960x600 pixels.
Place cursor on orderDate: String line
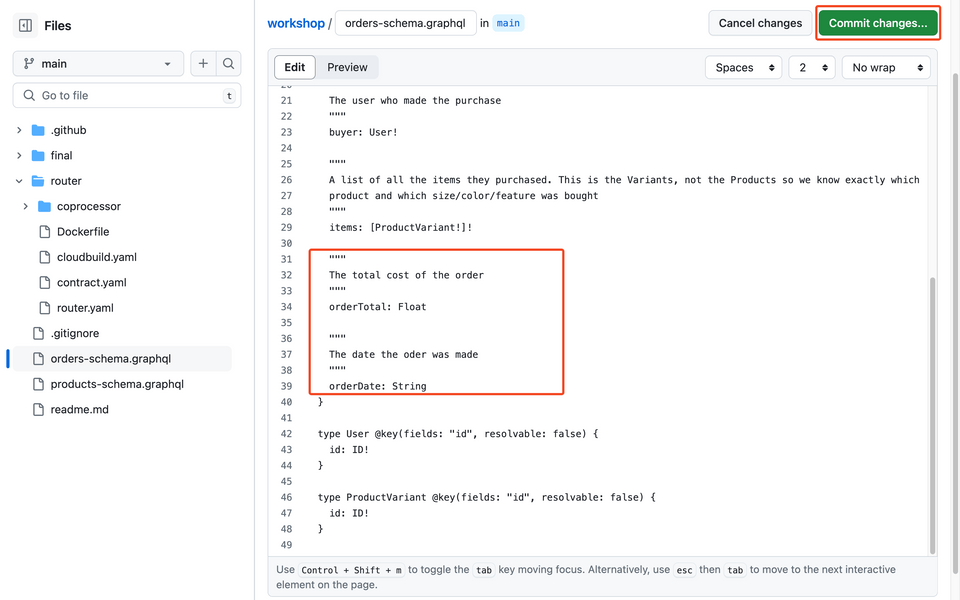coord(377,386)
